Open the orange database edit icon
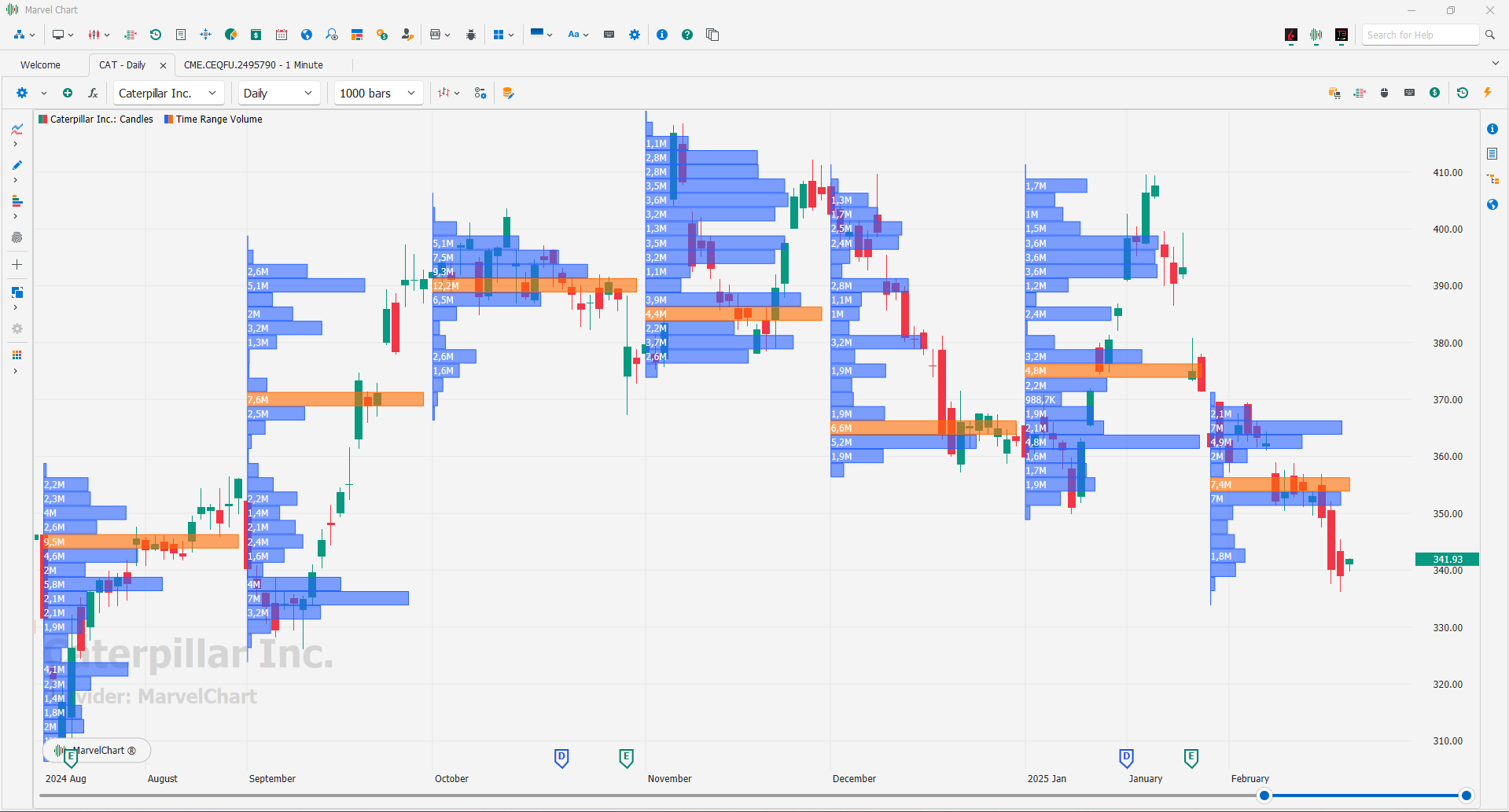The width and height of the screenshot is (1509, 812). coord(508,93)
